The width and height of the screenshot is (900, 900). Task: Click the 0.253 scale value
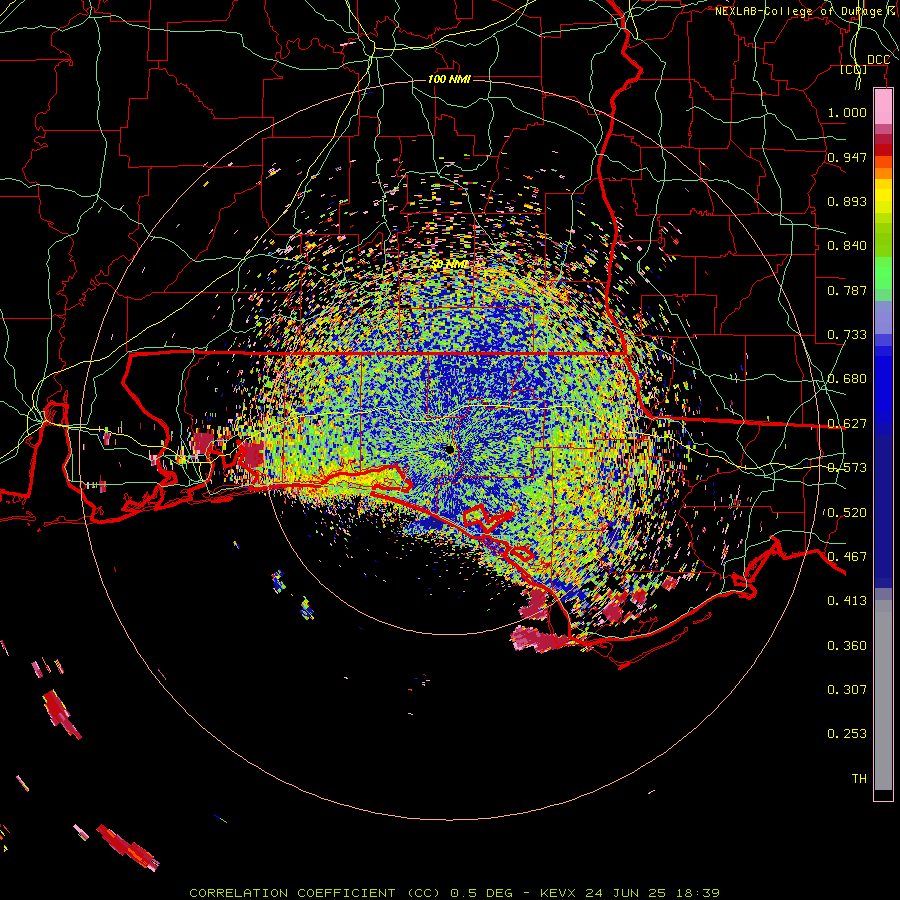(847, 734)
